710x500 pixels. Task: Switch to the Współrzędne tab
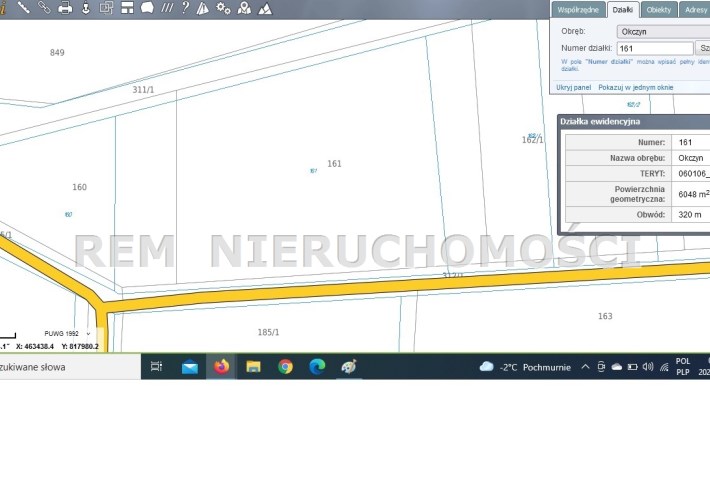pos(578,9)
